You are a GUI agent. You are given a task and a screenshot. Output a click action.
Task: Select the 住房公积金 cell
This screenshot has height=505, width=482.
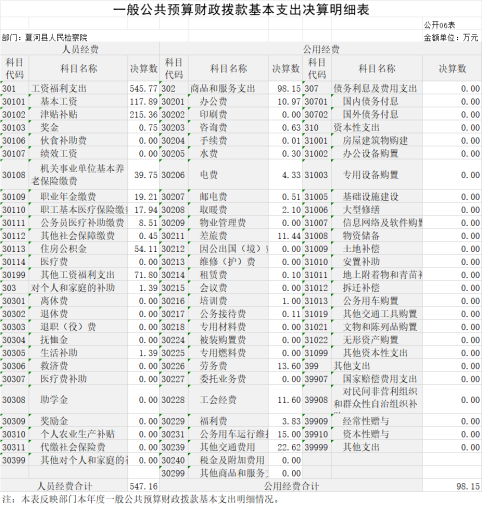[x=78, y=249]
